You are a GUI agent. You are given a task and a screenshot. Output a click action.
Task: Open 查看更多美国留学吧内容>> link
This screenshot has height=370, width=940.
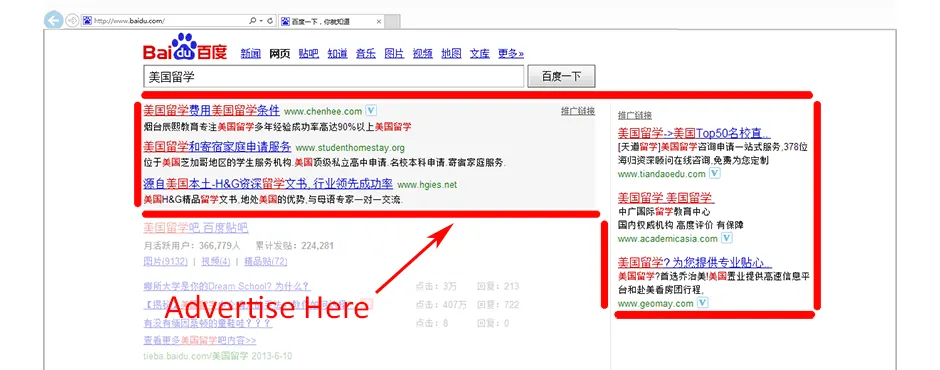(x=200, y=340)
